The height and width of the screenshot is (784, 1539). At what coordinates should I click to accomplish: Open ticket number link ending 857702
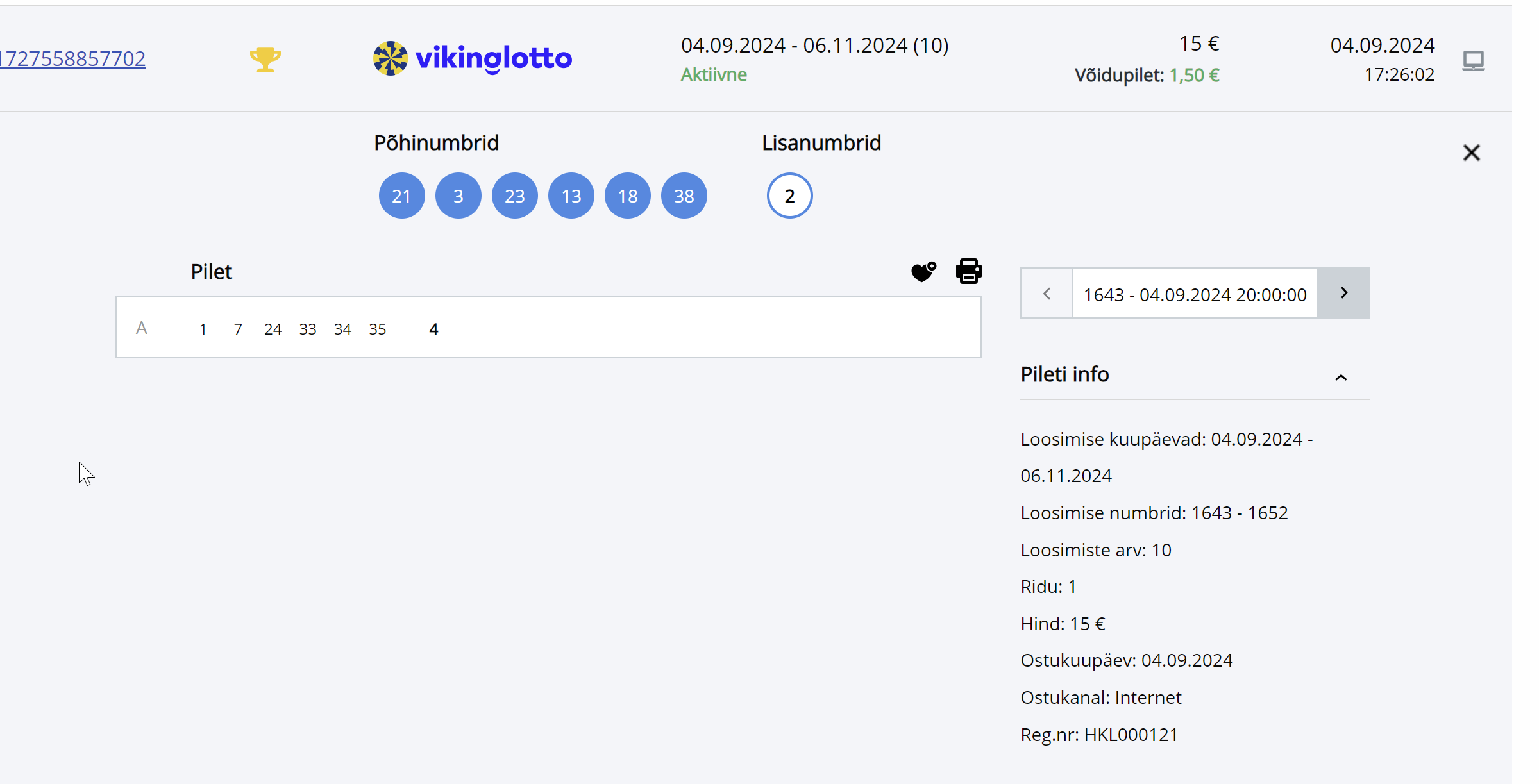73,59
